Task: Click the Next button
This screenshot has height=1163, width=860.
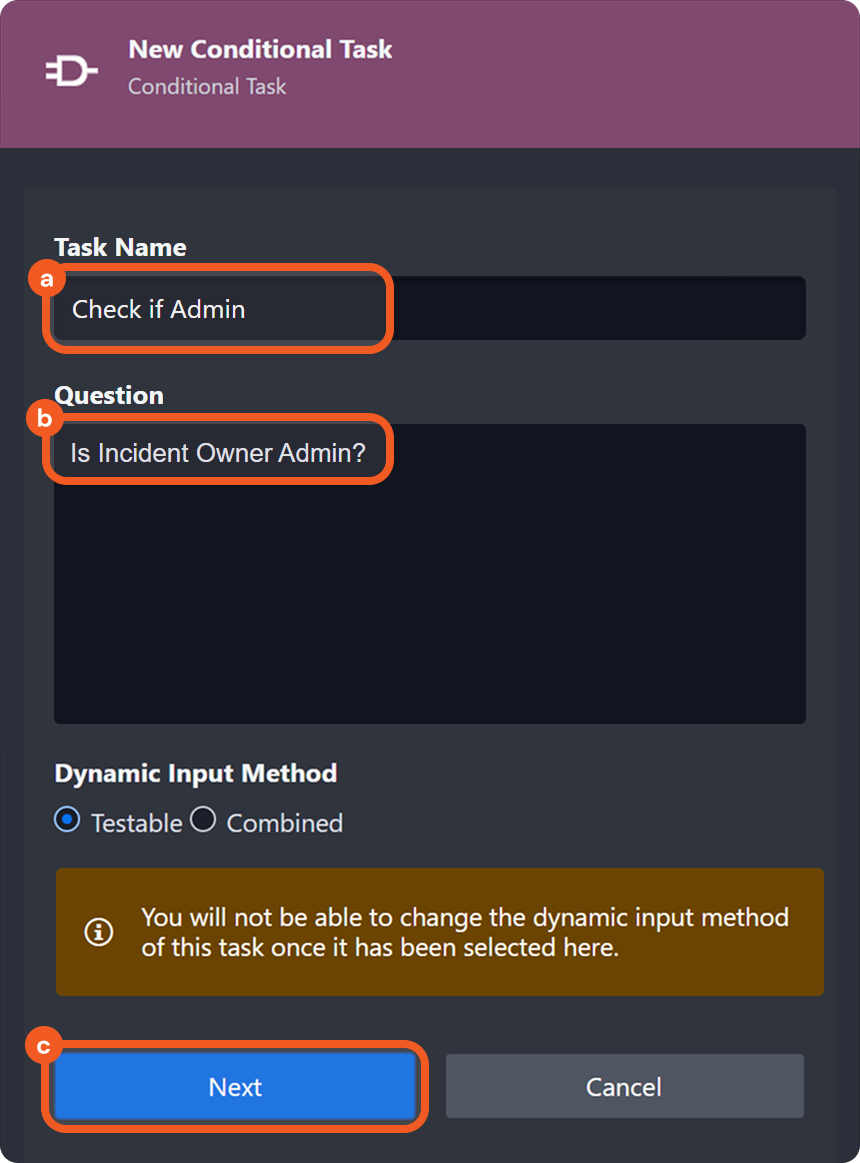Action: (x=235, y=1087)
